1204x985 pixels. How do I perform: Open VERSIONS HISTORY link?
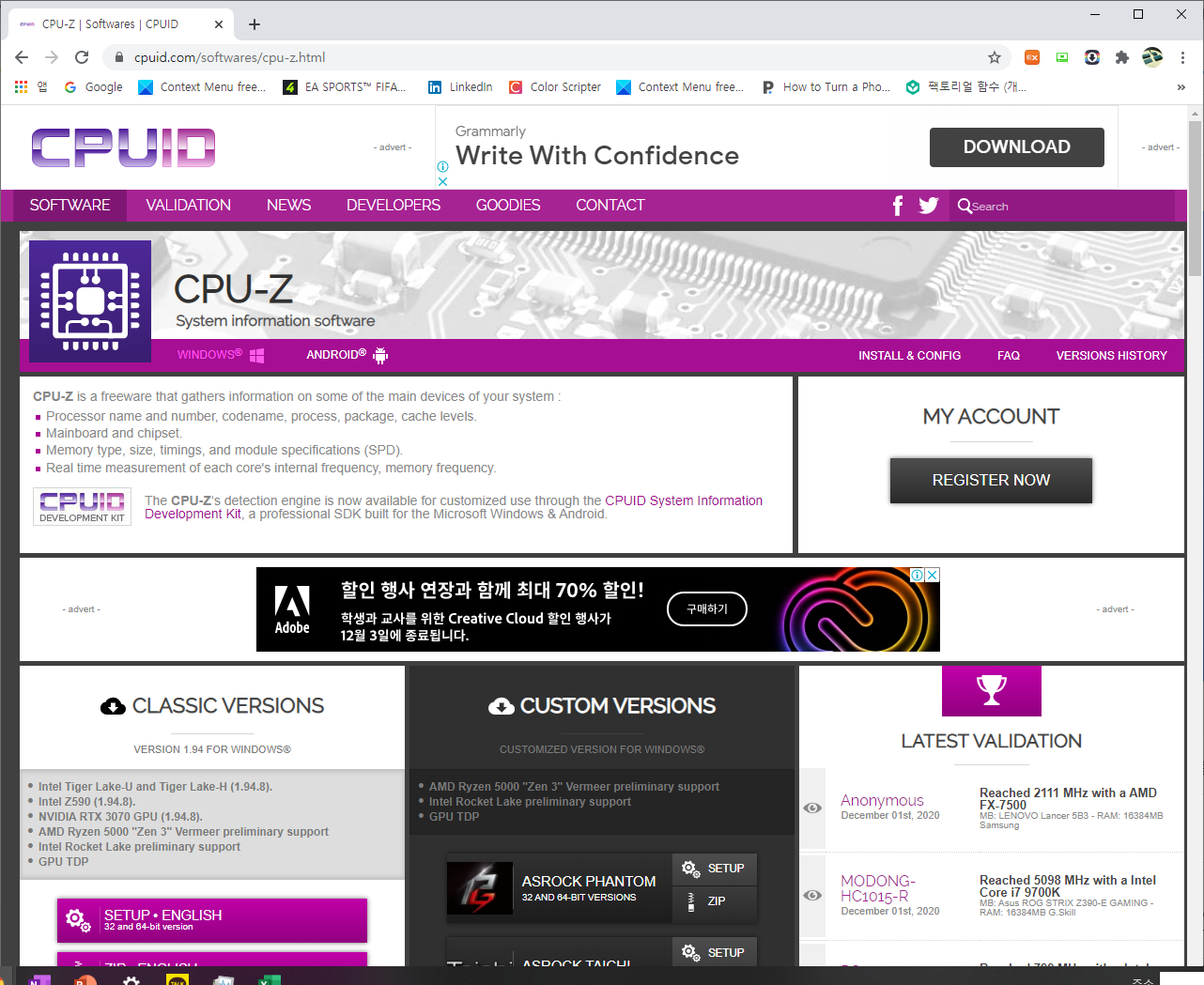(1112, 356)
